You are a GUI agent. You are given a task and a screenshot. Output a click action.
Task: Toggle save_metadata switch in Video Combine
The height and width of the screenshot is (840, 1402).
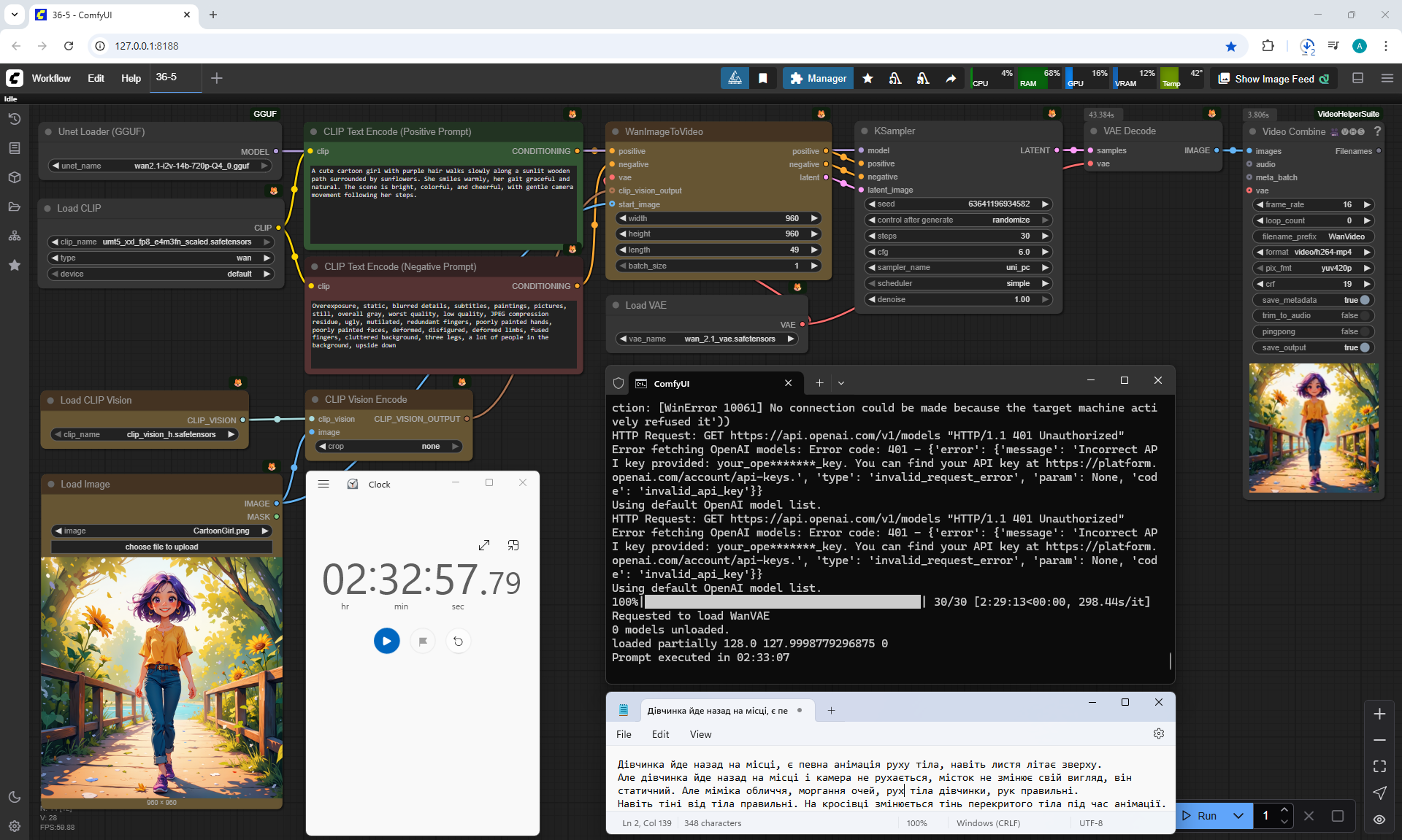point(1364,300)
